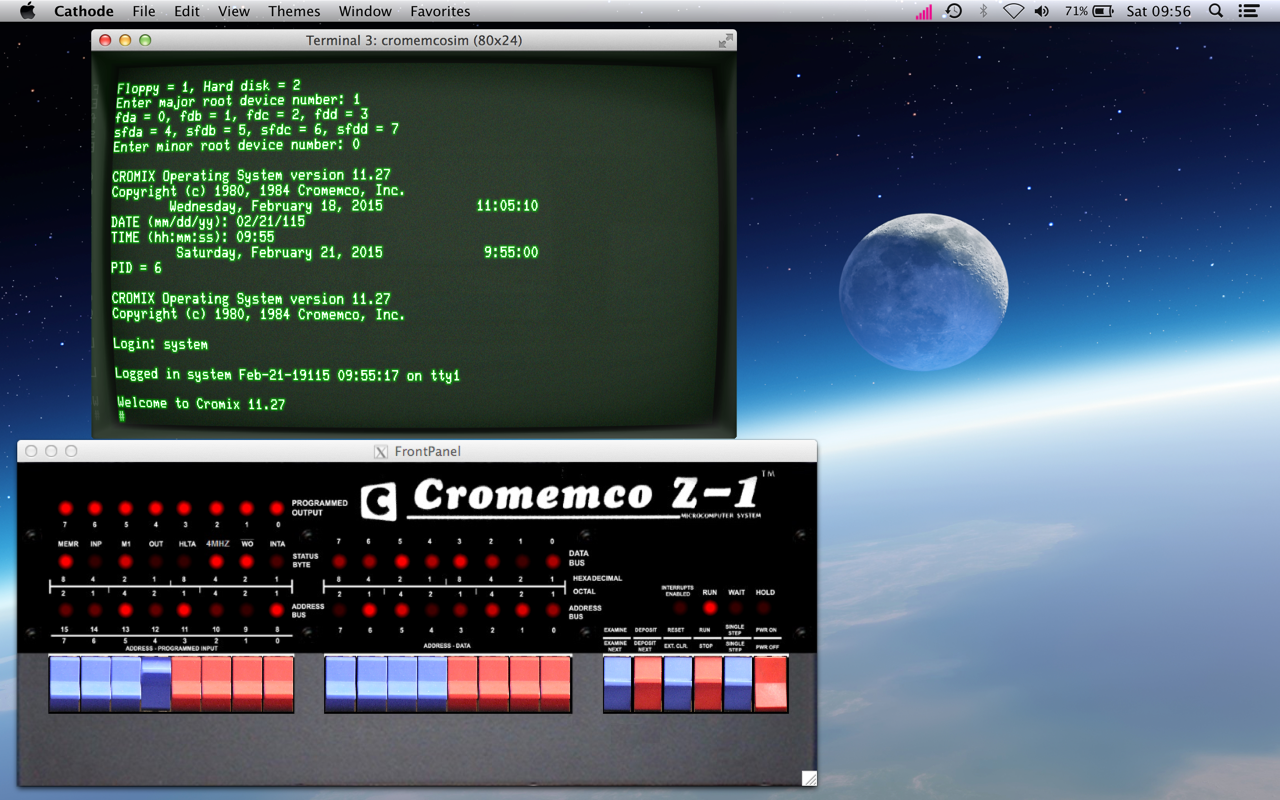Toggle Address-Data switch 2
This screenshot has height=800, width=1280.
tap(494, 684)
